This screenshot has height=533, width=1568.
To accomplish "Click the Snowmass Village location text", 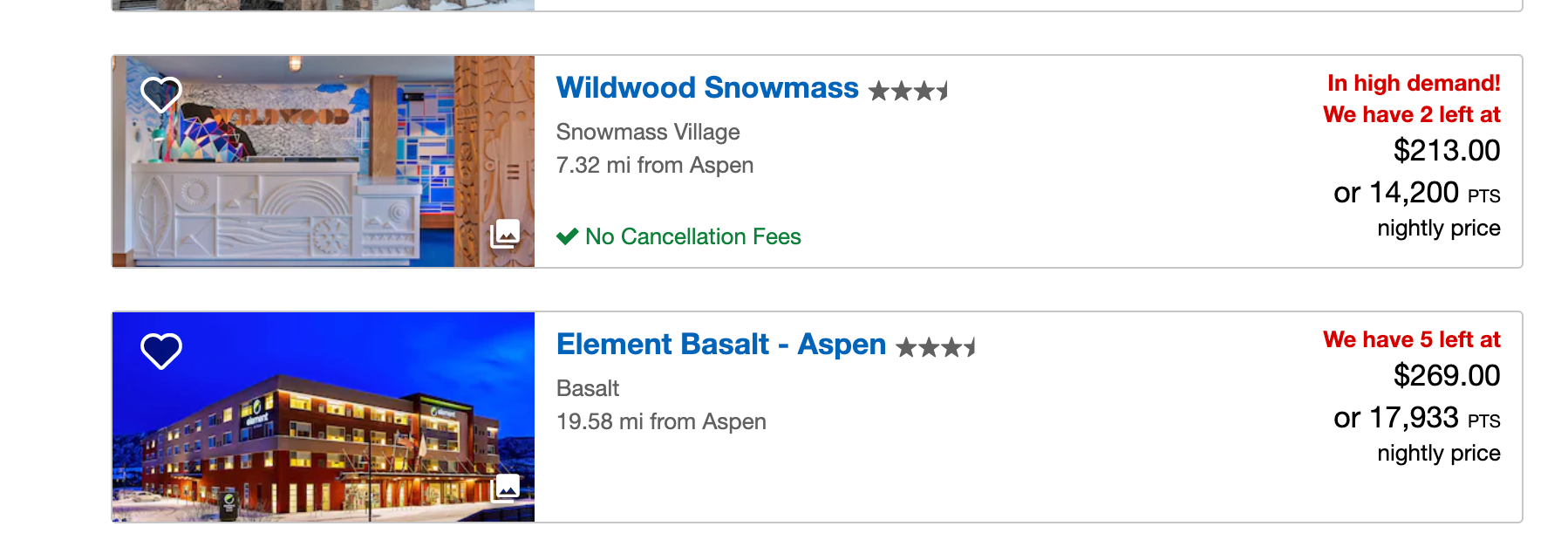I will (x=648, y=132).
